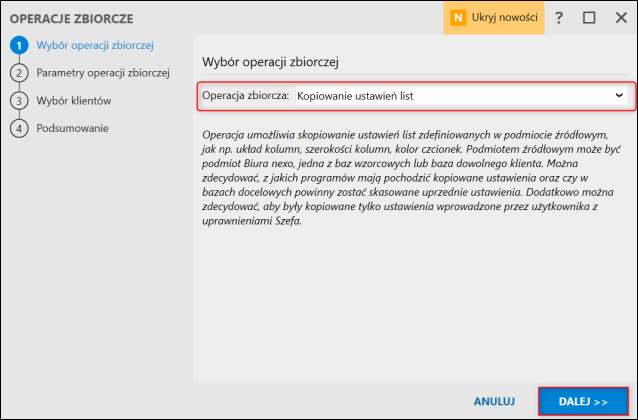Viewport: 638px width, 420px height.
Task: Click the step 4 number circle
Action: pyautogui.click(x=18, y=128)
